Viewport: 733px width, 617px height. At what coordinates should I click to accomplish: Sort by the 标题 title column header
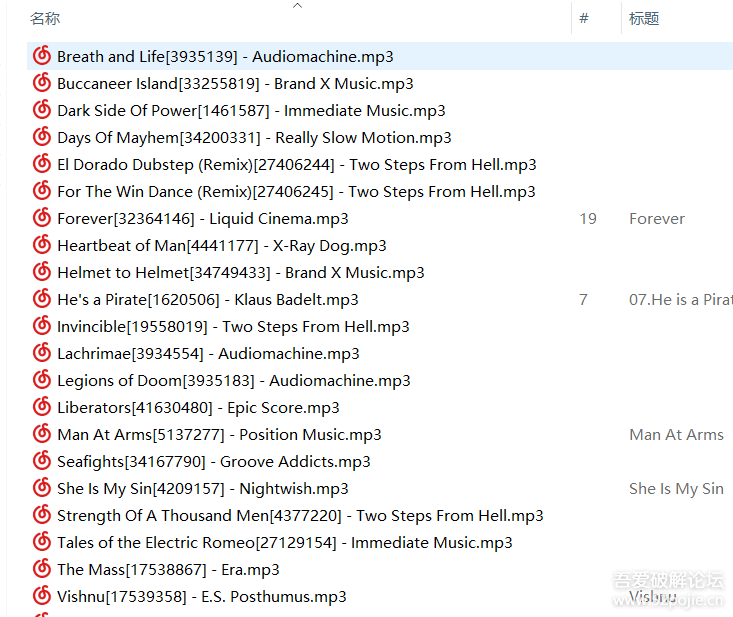click(x=644, y=19)
